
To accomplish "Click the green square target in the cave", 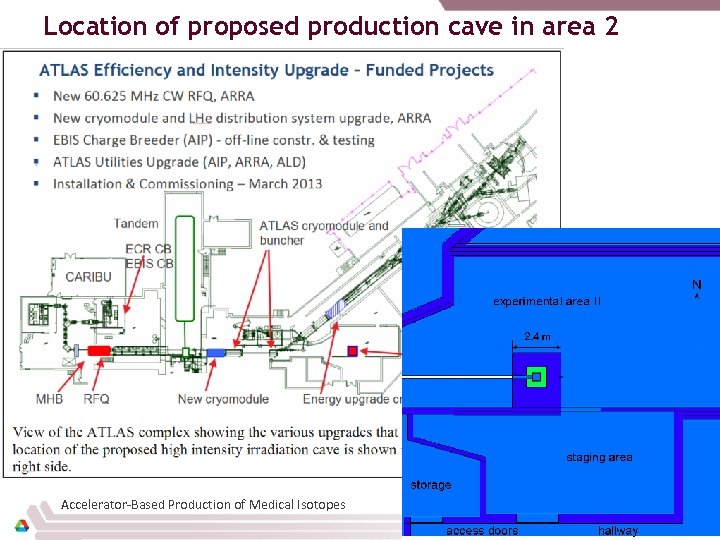I will coord(536,377).
